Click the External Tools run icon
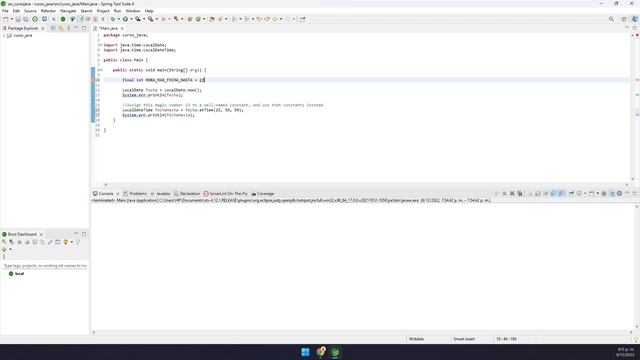The height and width of the screenshot is (360, 640). coord(151,19)
